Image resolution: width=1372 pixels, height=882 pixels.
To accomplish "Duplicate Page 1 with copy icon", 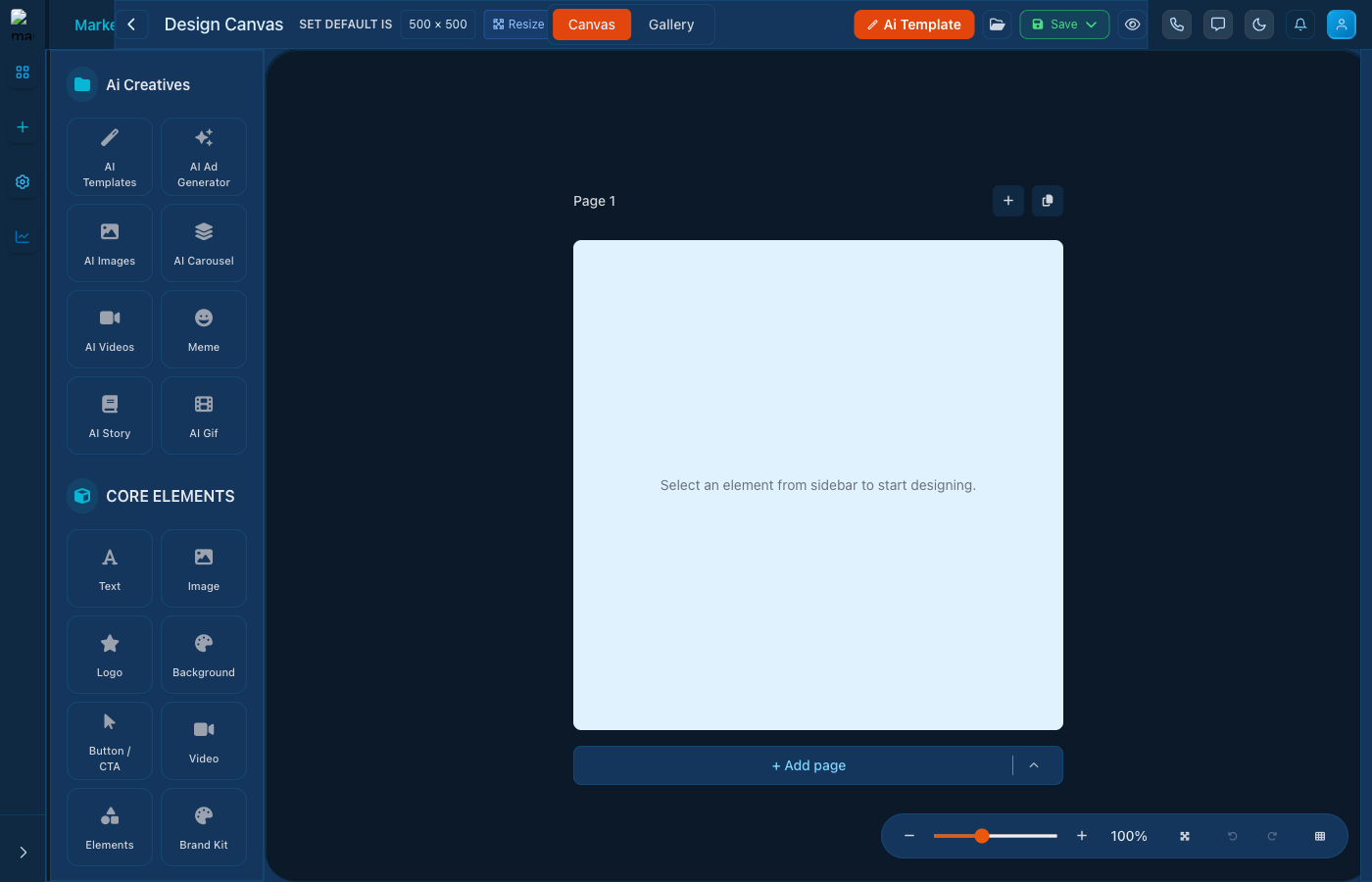I will pos(1048,201).
